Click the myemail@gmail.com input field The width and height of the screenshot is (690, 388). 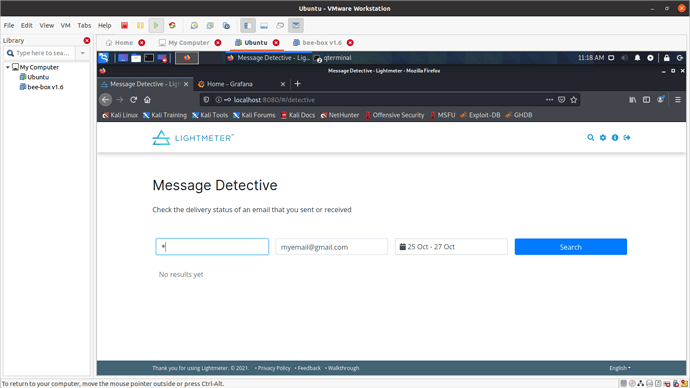(x=332, y=247)
